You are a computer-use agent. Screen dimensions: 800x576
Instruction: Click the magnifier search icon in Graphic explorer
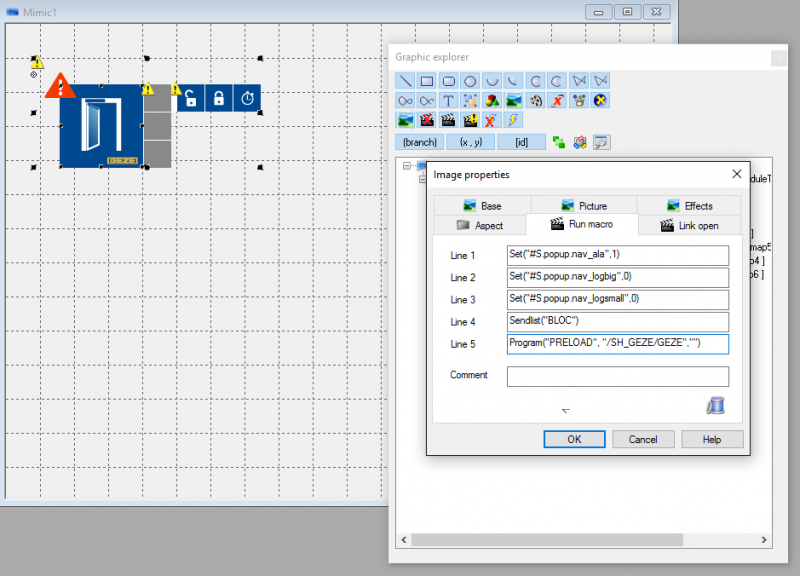click(x=602, y=142)
